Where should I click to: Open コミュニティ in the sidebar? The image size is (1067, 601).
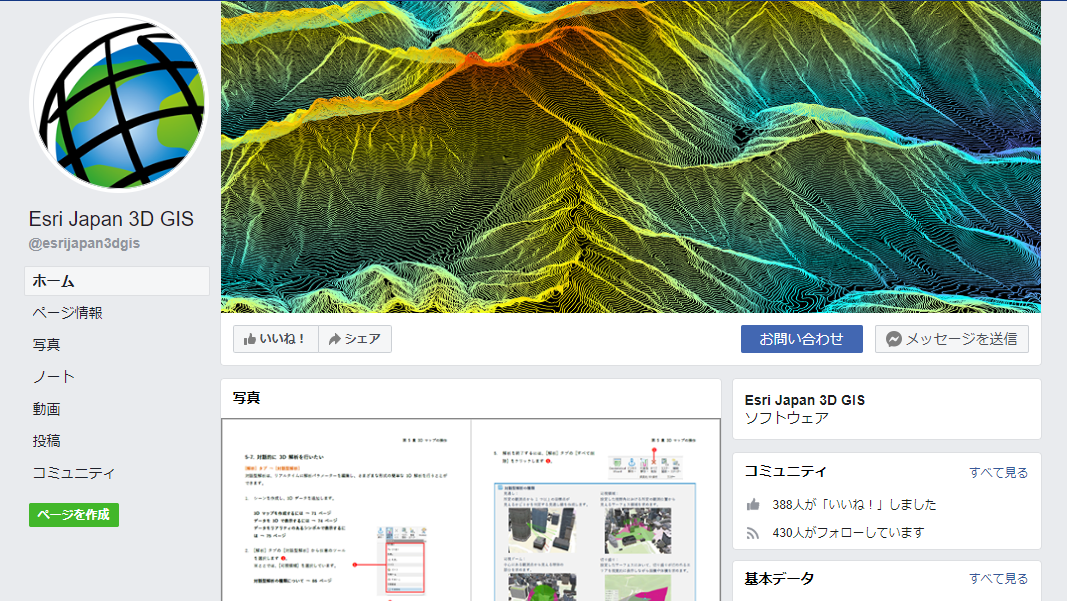pyautogui.click(x=74, y=473)
